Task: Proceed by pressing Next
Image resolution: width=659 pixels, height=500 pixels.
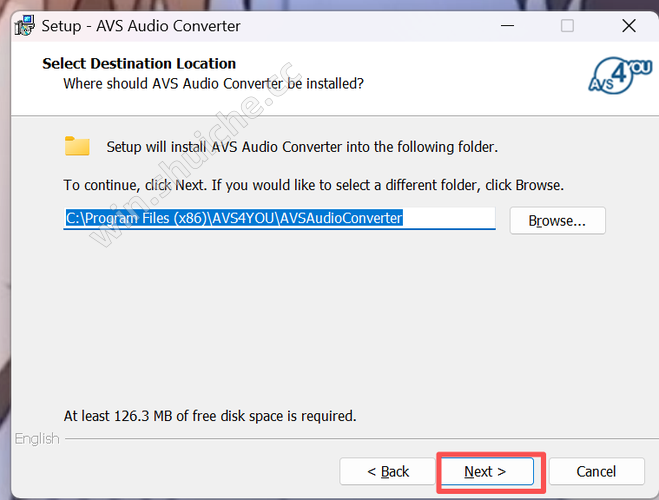Action: click(x=486, y=471)
